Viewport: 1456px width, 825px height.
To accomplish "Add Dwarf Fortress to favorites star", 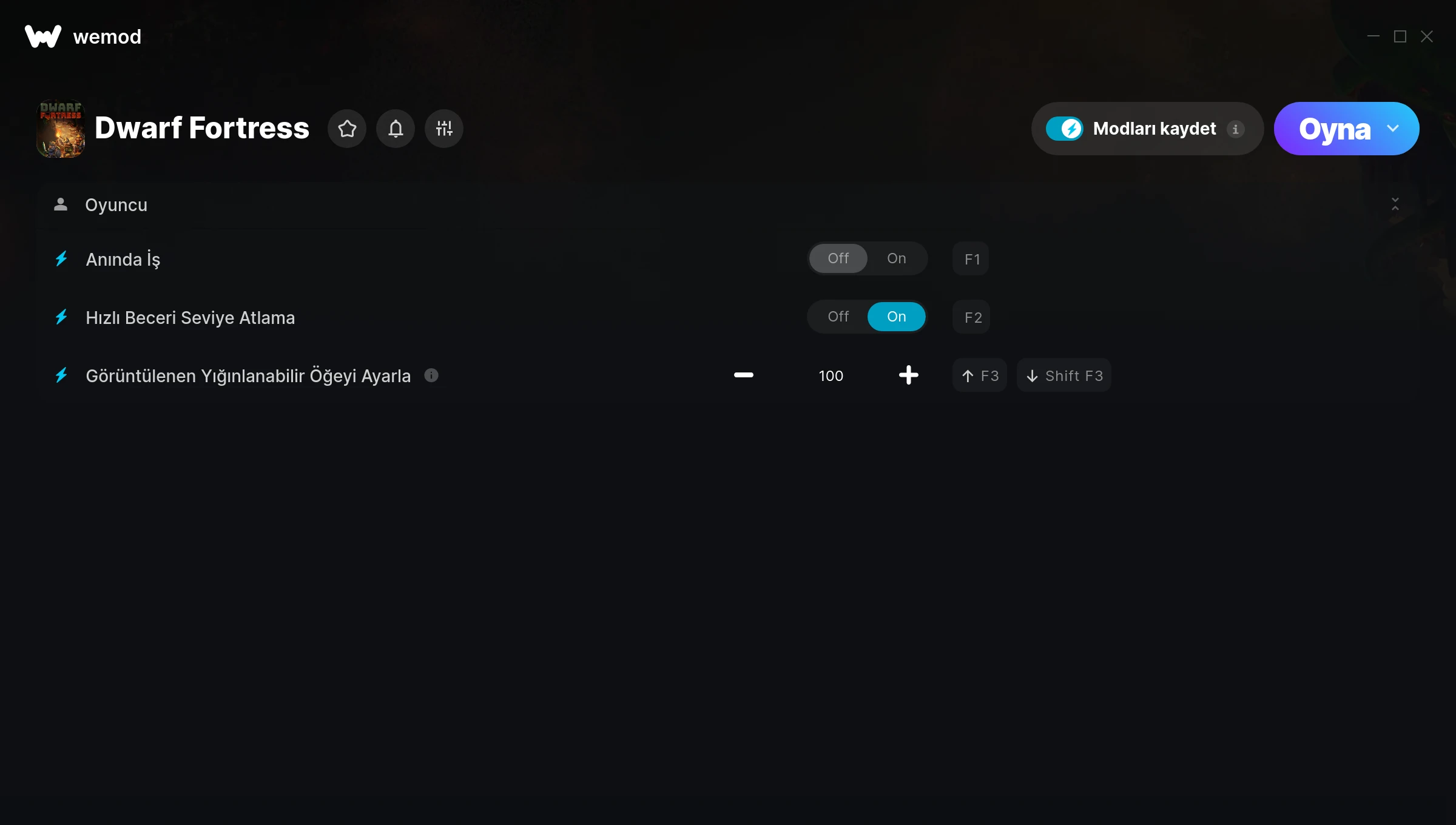I will [347, 129].
